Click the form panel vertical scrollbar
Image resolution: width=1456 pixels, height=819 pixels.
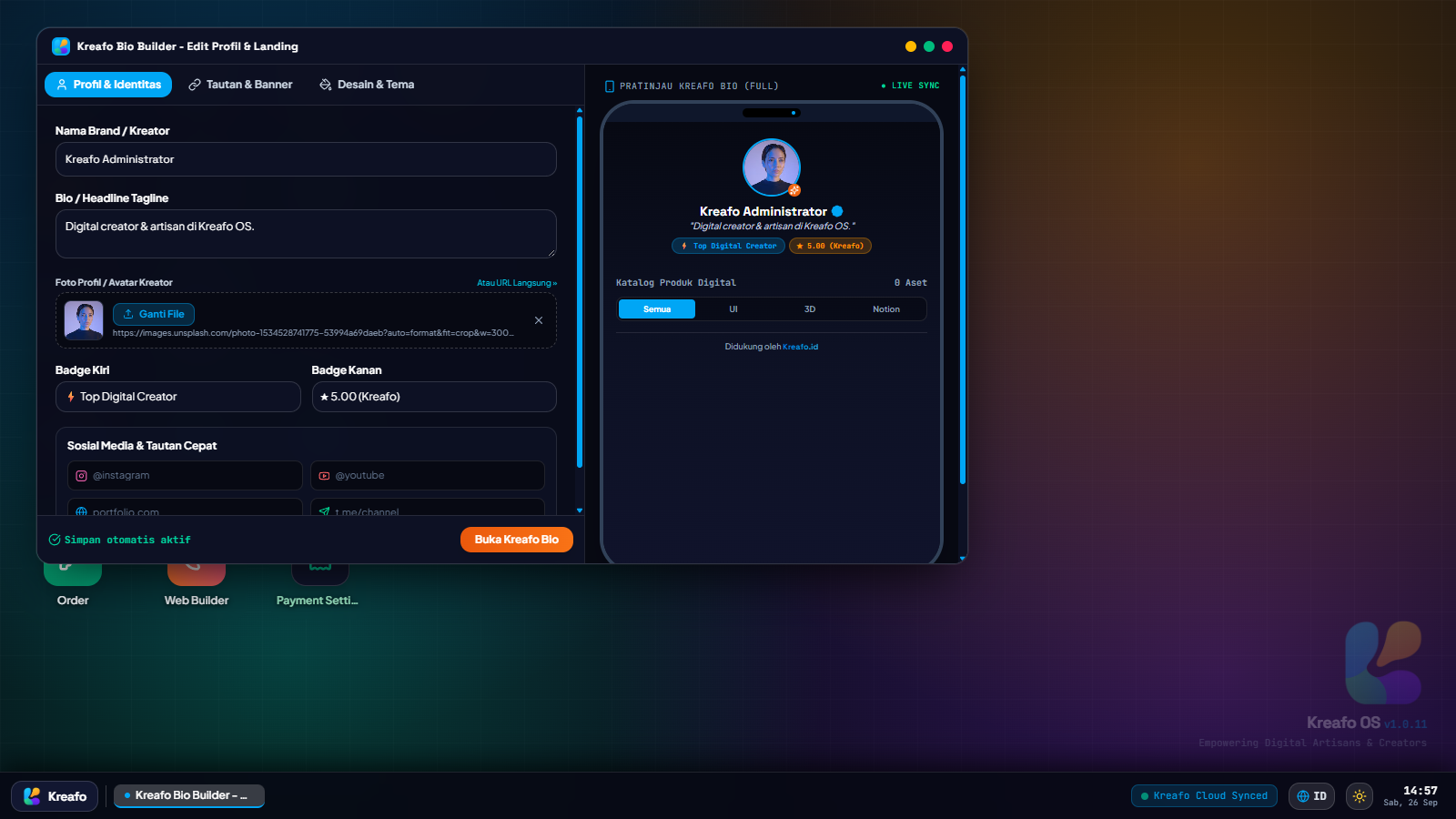(x=580, y=291)
